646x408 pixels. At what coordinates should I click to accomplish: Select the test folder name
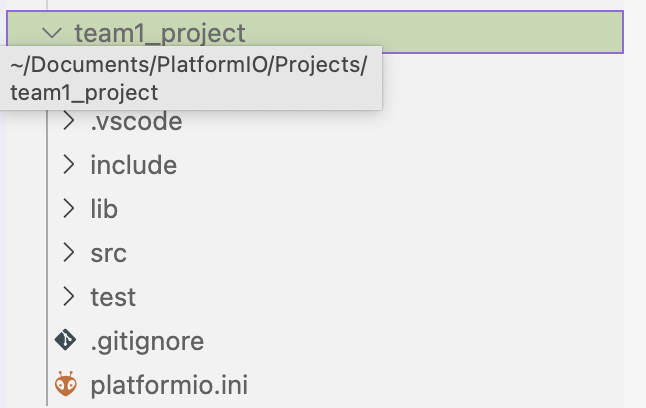[x=113, y=297]
